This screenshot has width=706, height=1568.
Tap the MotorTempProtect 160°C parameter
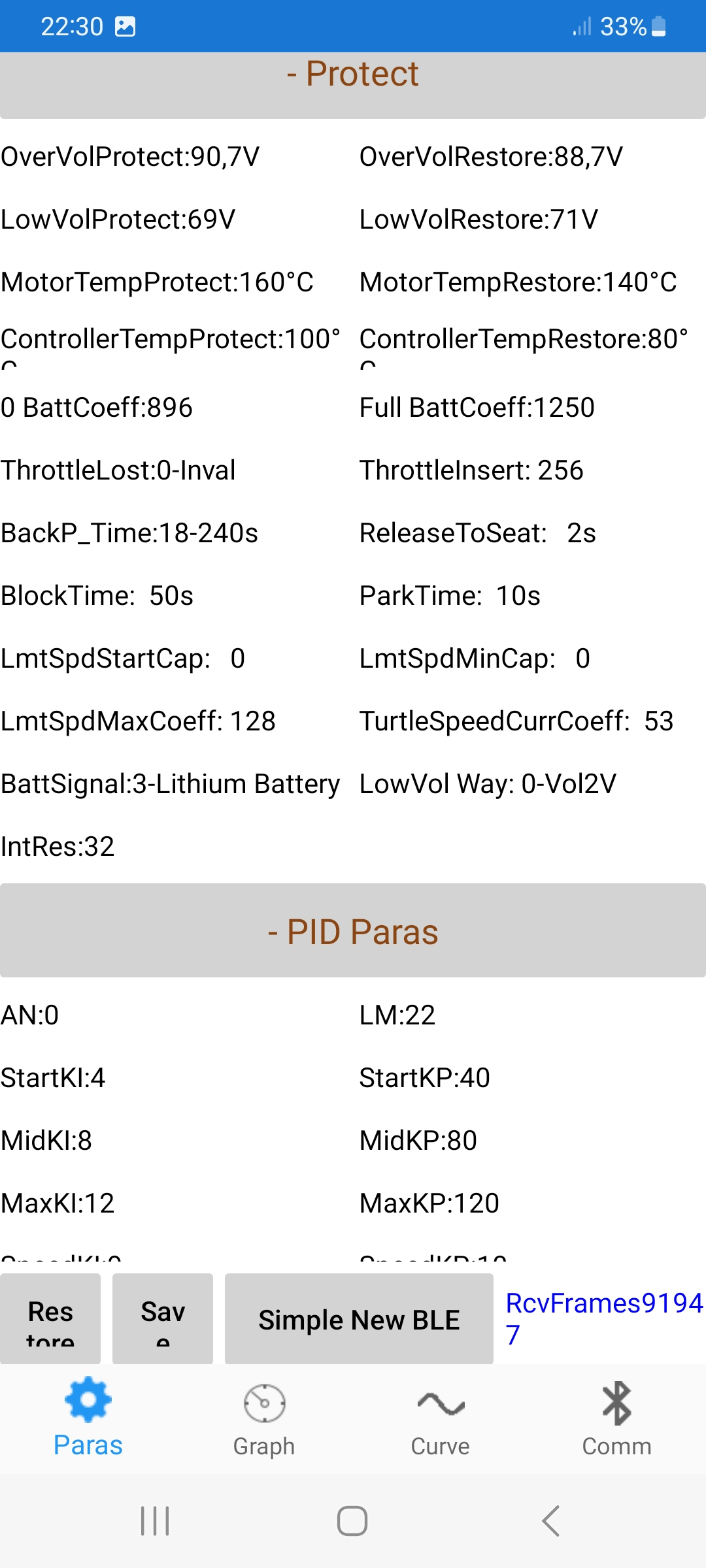coord(158,282)
